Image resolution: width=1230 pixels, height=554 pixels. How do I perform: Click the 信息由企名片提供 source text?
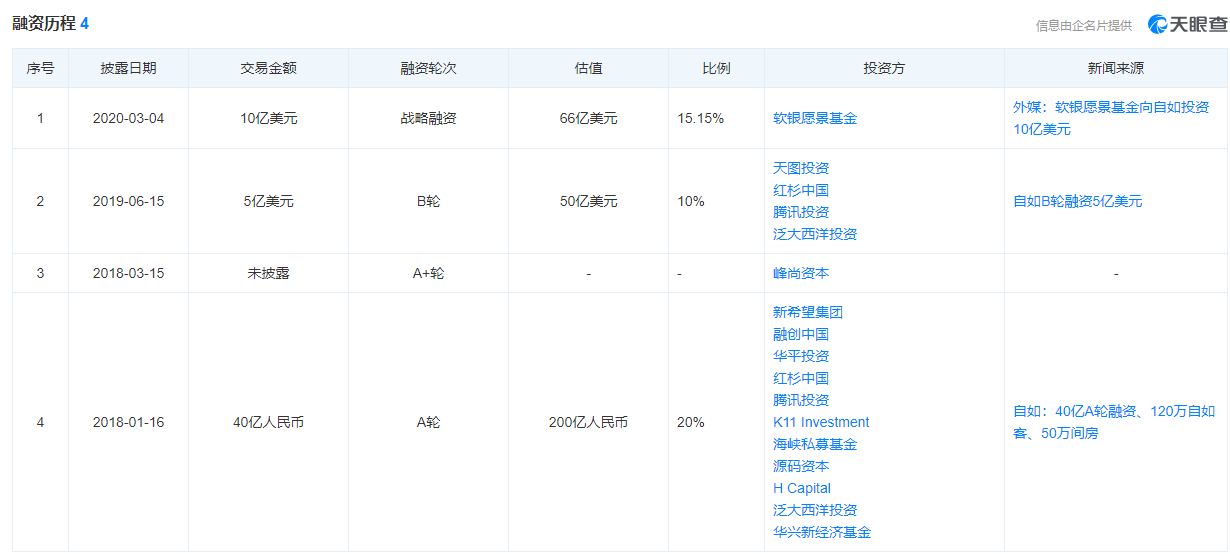[1084, 26]
